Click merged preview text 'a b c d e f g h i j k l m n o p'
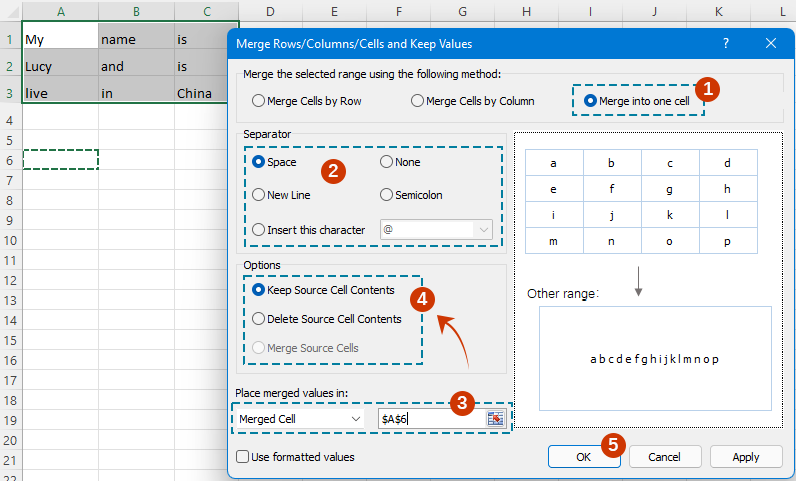The width and height of the screenshot is (796, 481). pyautogui.click(x=654, y=359)
